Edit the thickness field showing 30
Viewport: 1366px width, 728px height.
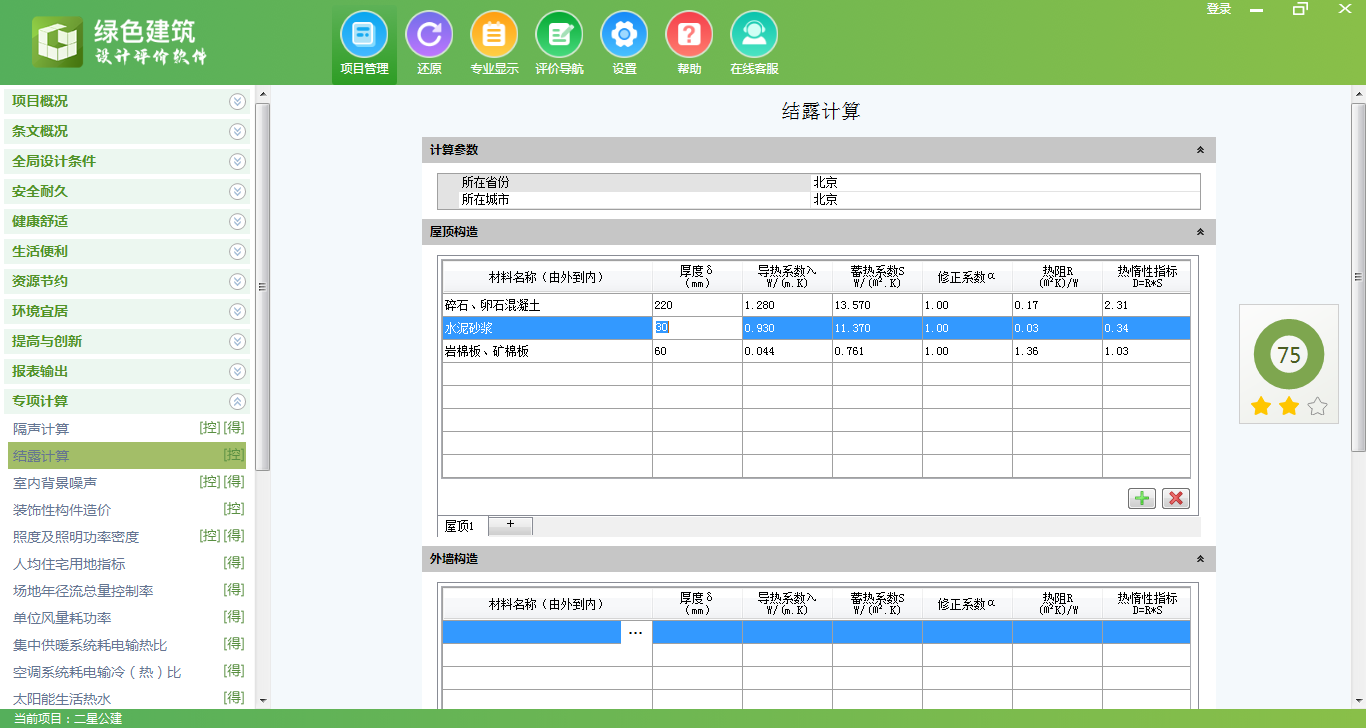pyautogui.click(x=697, y=328)
